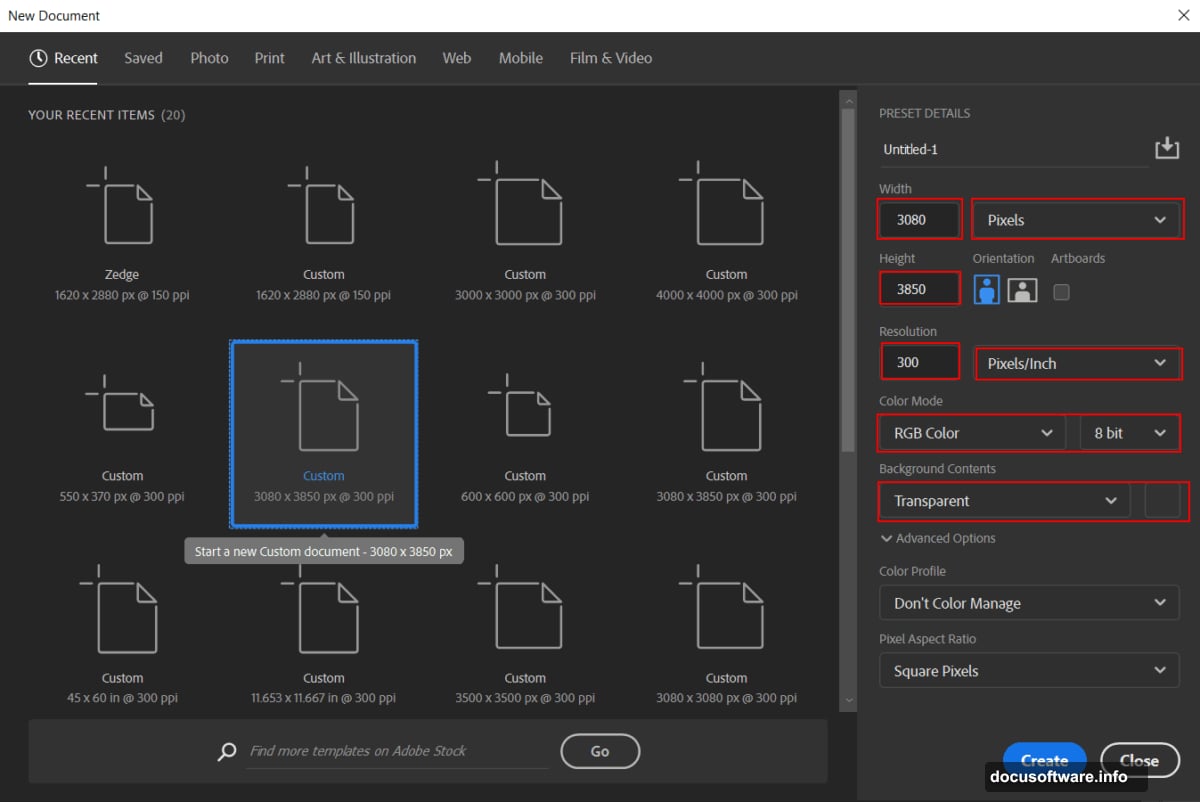The height and width of the screenshot is (802, 1200).
Task: Switch to the Print tab
Action: [269, 58]
